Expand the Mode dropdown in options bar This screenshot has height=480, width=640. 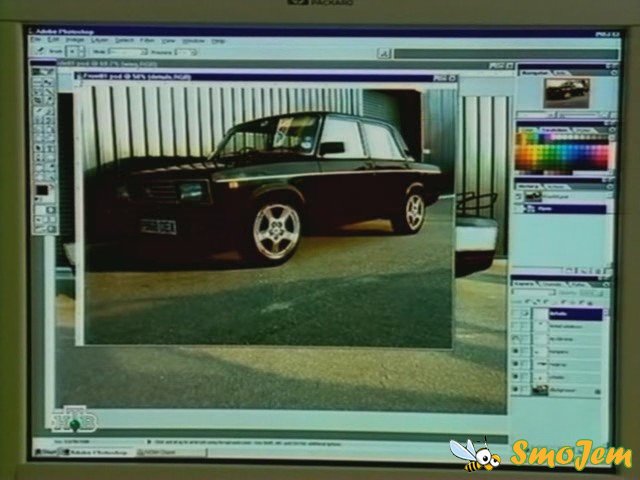click(x=127, y=52)
